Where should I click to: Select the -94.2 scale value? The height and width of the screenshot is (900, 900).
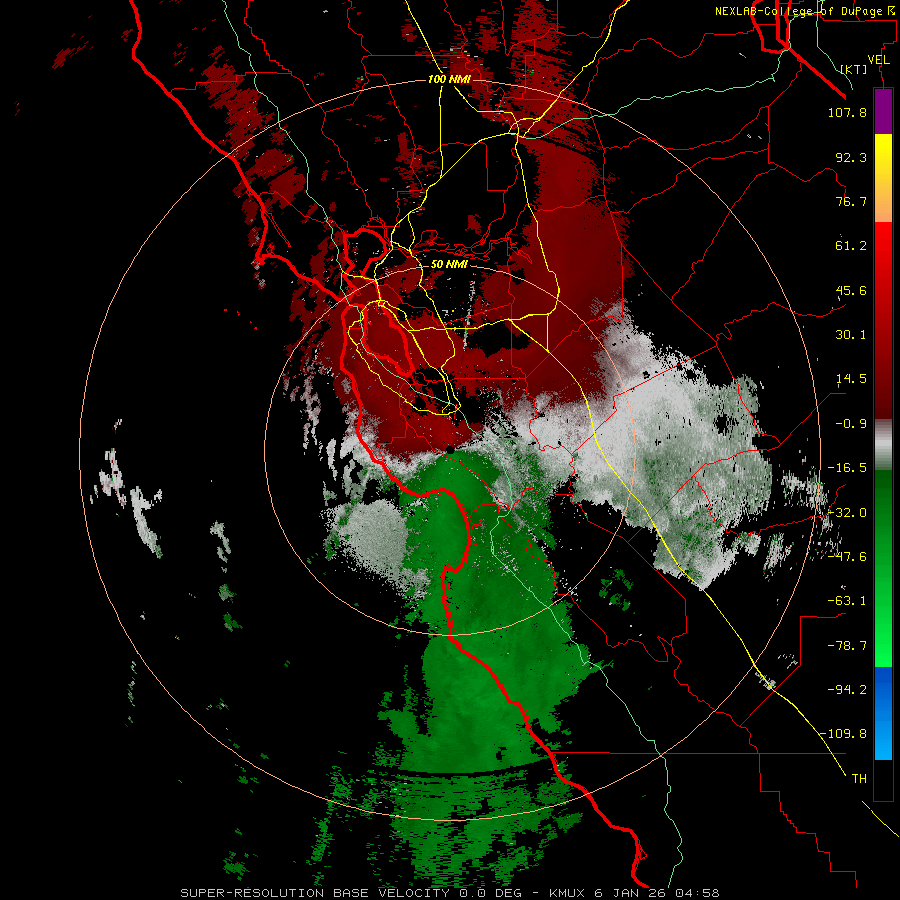(x=847, y=689)
